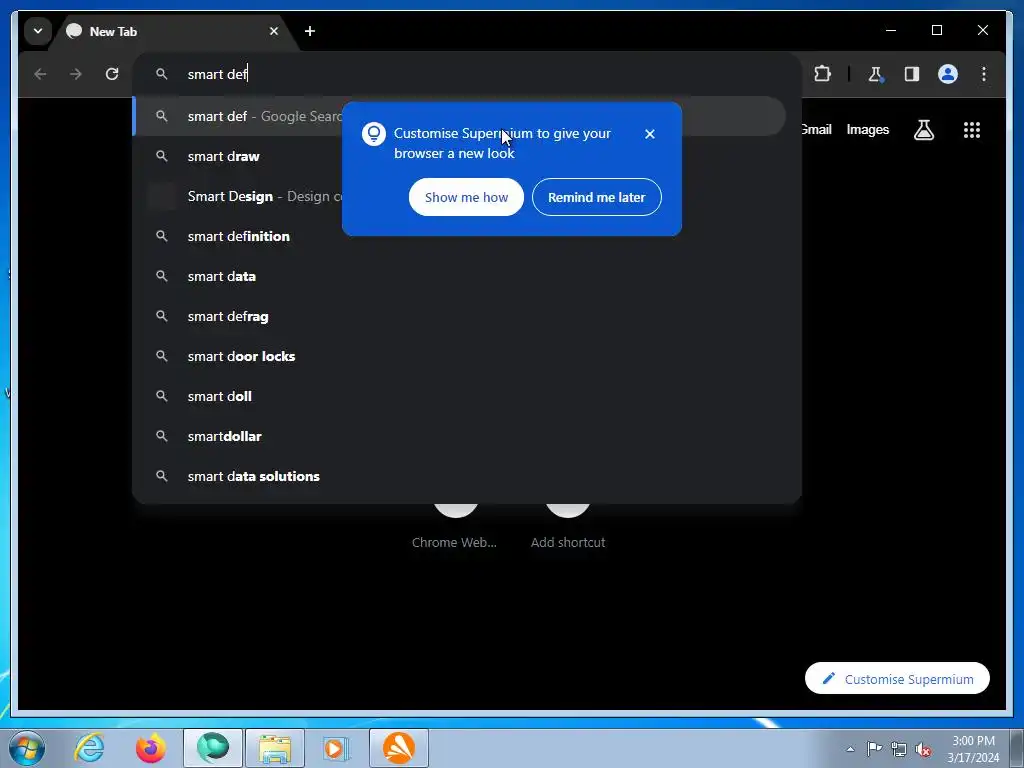
Task: Open the network tray icon
Action: 899,749
